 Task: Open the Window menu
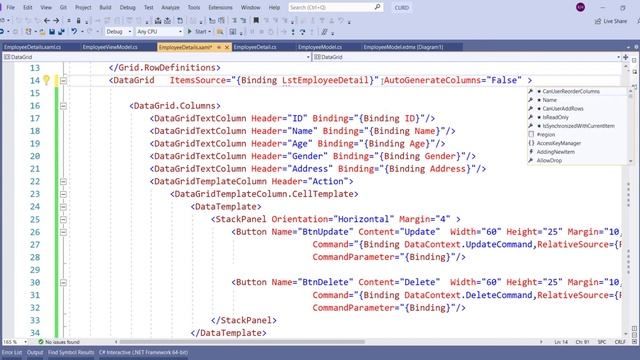point(250,7)
